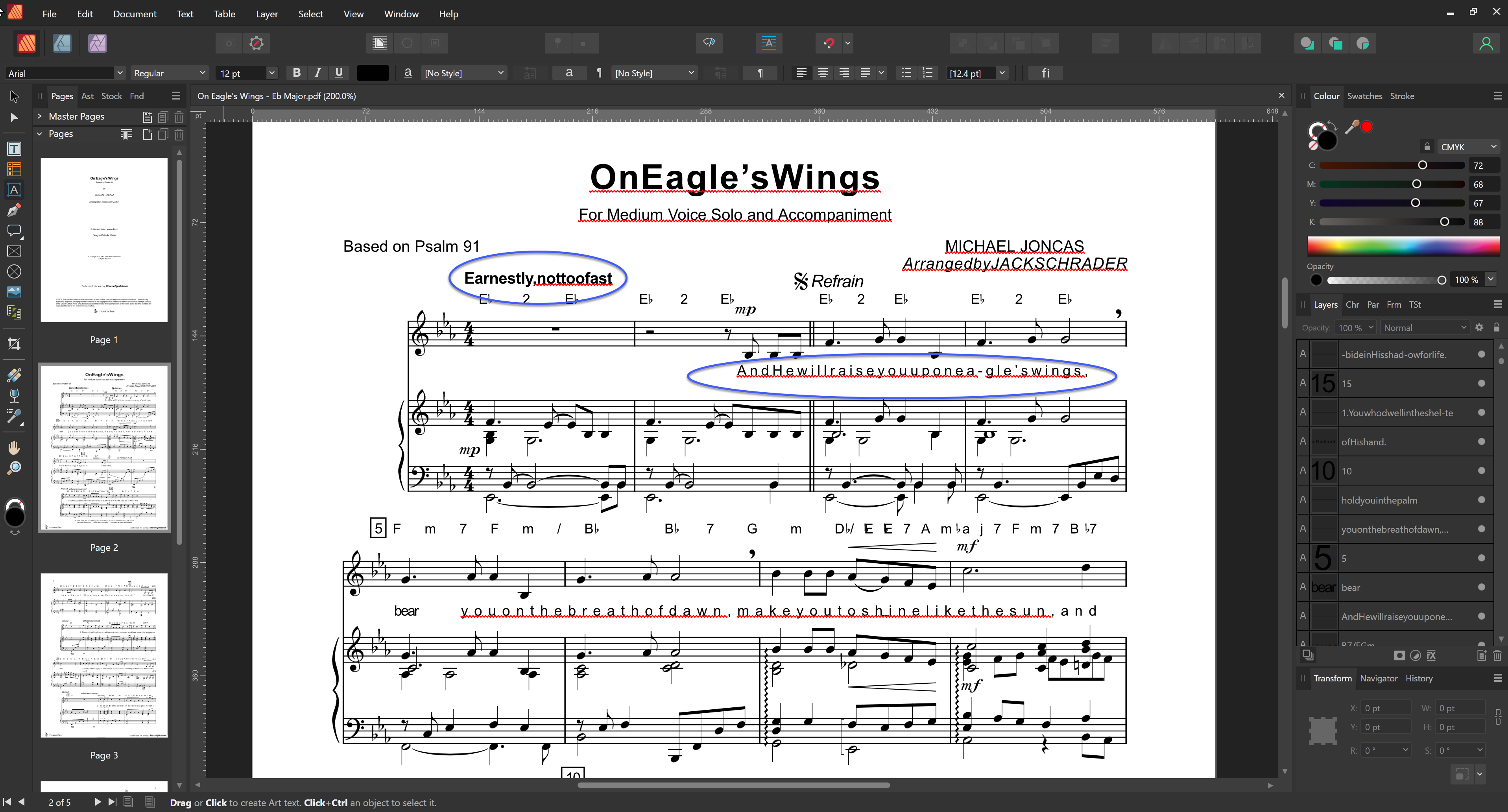This screenshot has width=1508, height=812.
Task: Open the File menu
Action: [x=49, y=13]
